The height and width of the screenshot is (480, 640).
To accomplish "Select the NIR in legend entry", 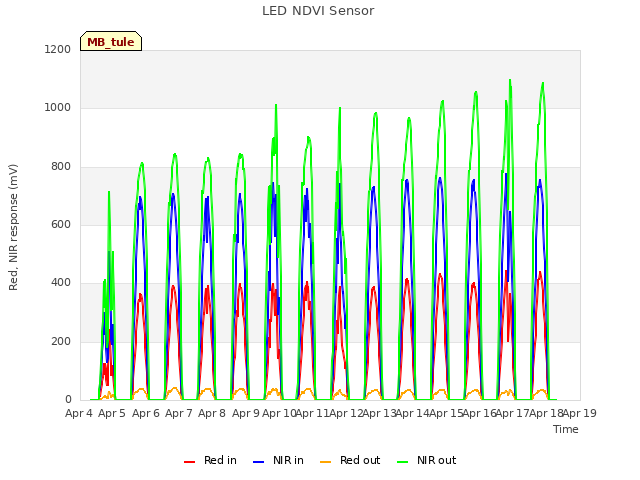I will click(278, 460).
